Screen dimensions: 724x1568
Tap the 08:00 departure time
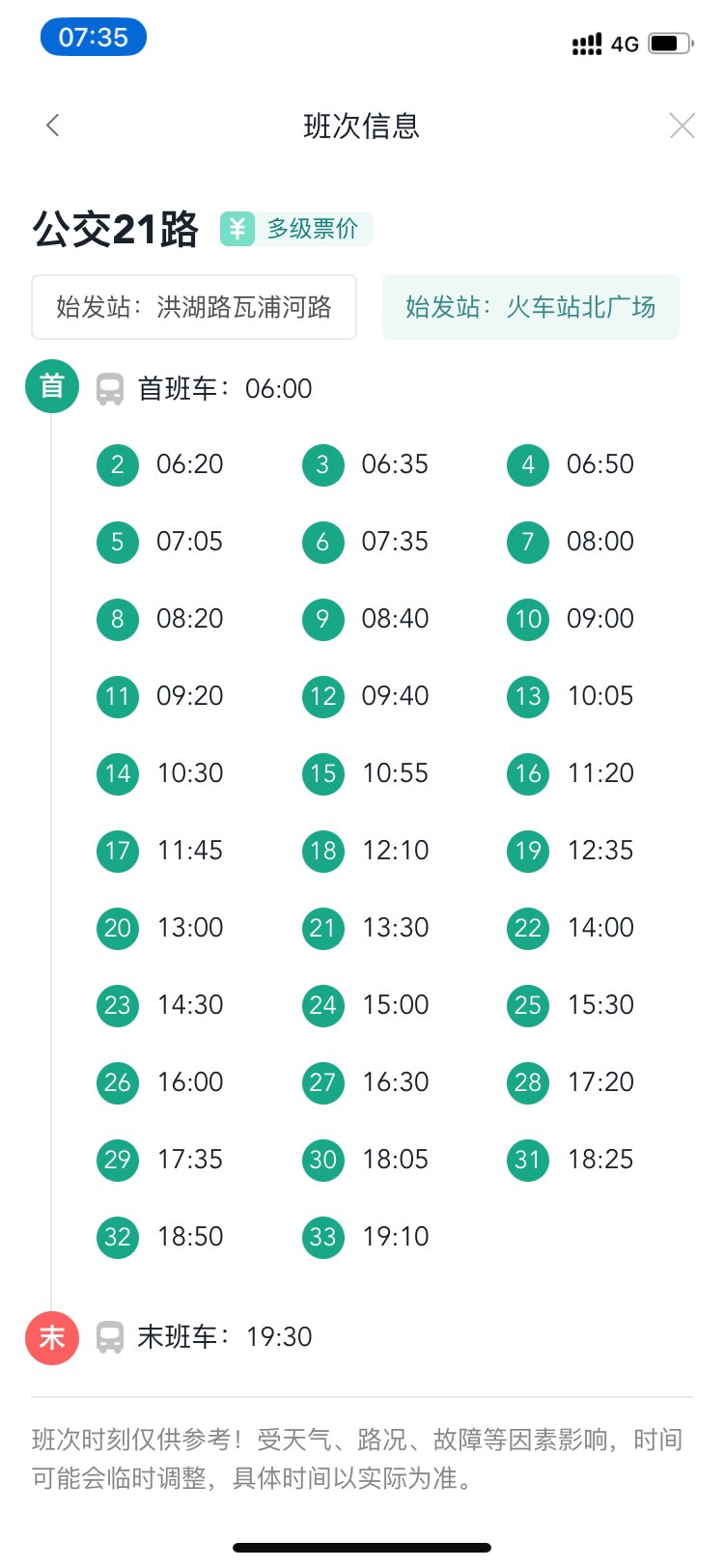click(x=599, y=542)
